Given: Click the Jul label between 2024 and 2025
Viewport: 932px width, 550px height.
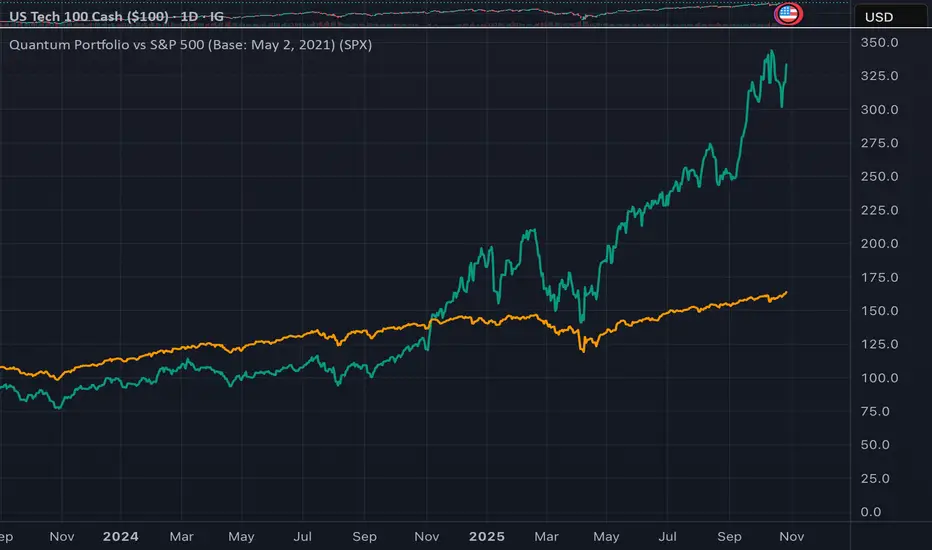Looking at the screenshot, I should click(303, 536).
